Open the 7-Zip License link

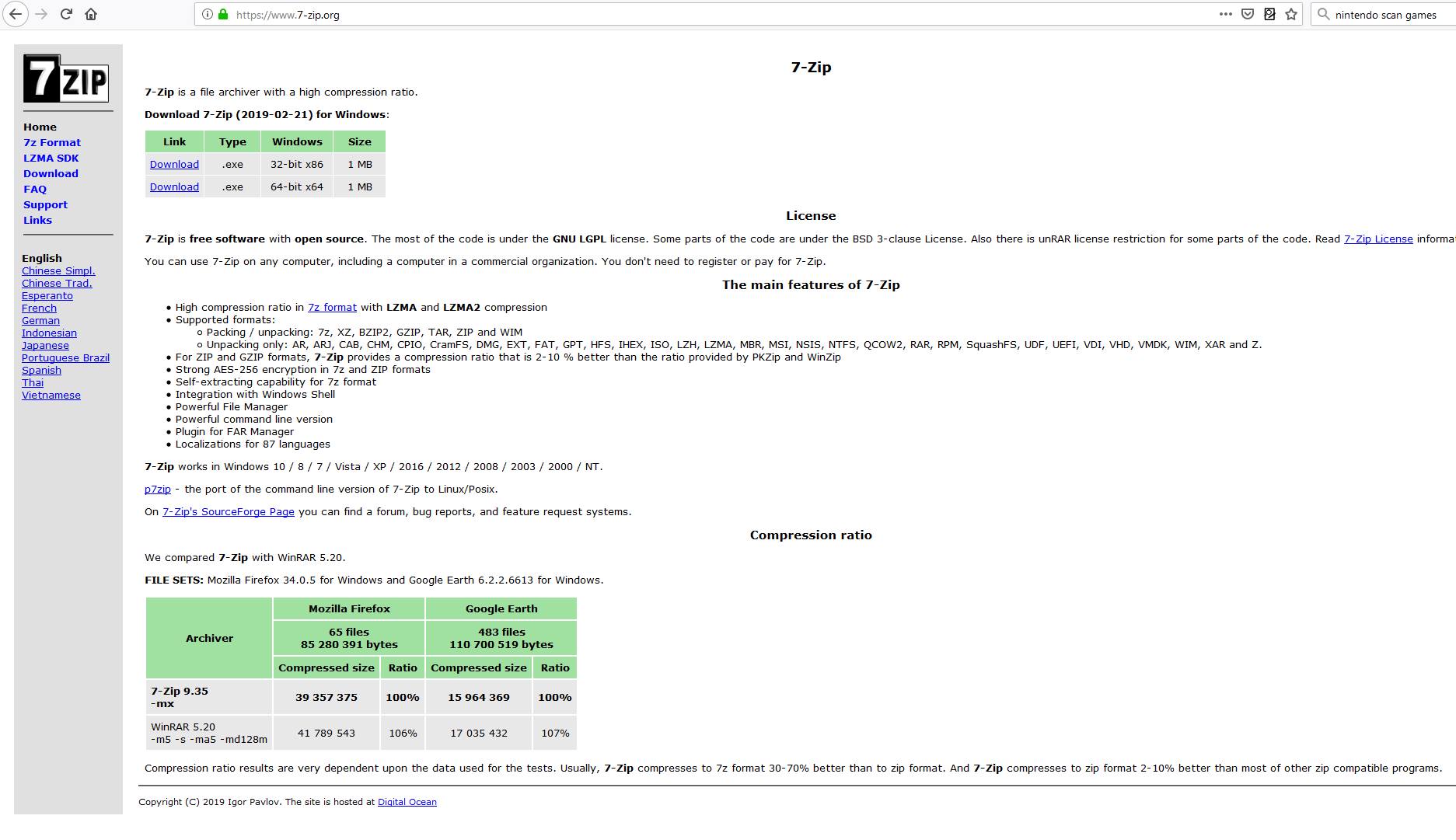[1378, 239]
